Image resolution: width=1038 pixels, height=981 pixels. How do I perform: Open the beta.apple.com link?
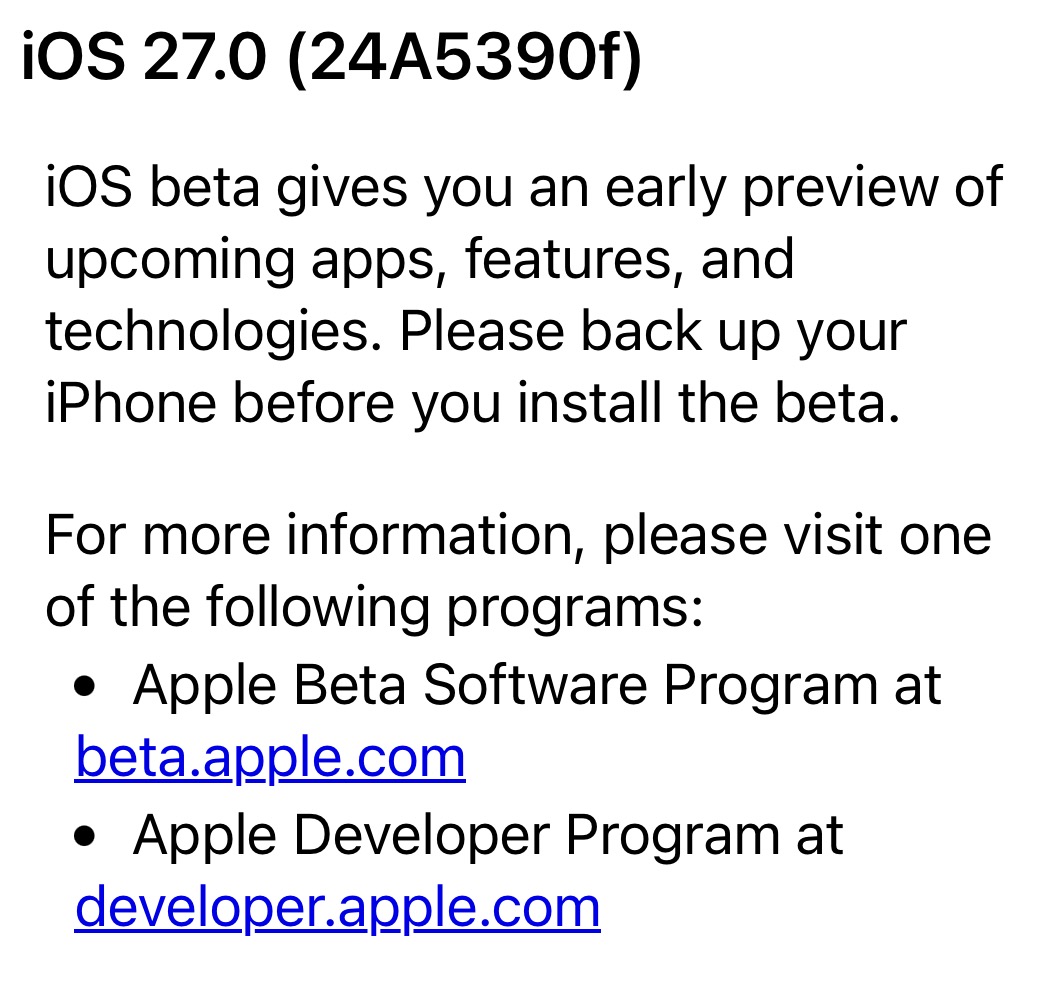point(270,758)
